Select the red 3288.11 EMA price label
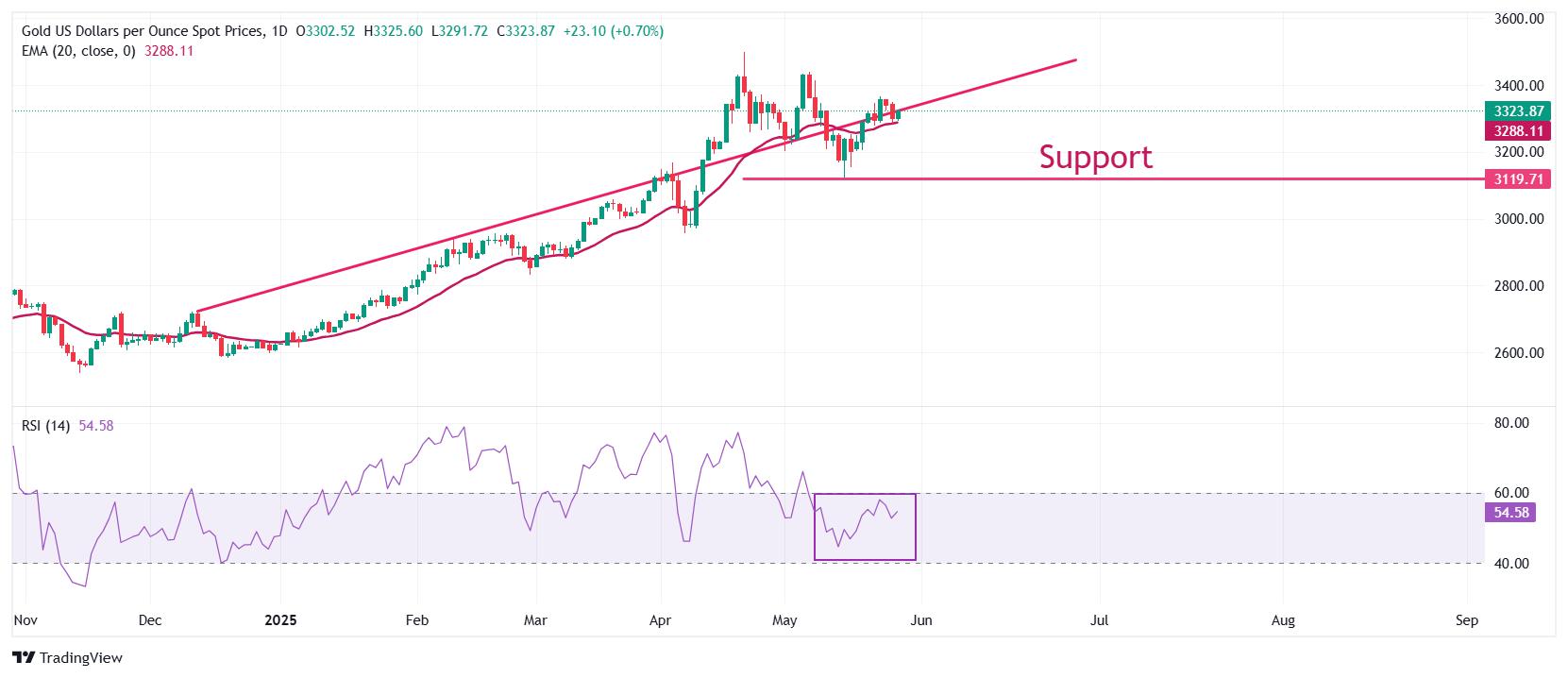This screenshot has width=1568, height=678. pos(1518,131)
